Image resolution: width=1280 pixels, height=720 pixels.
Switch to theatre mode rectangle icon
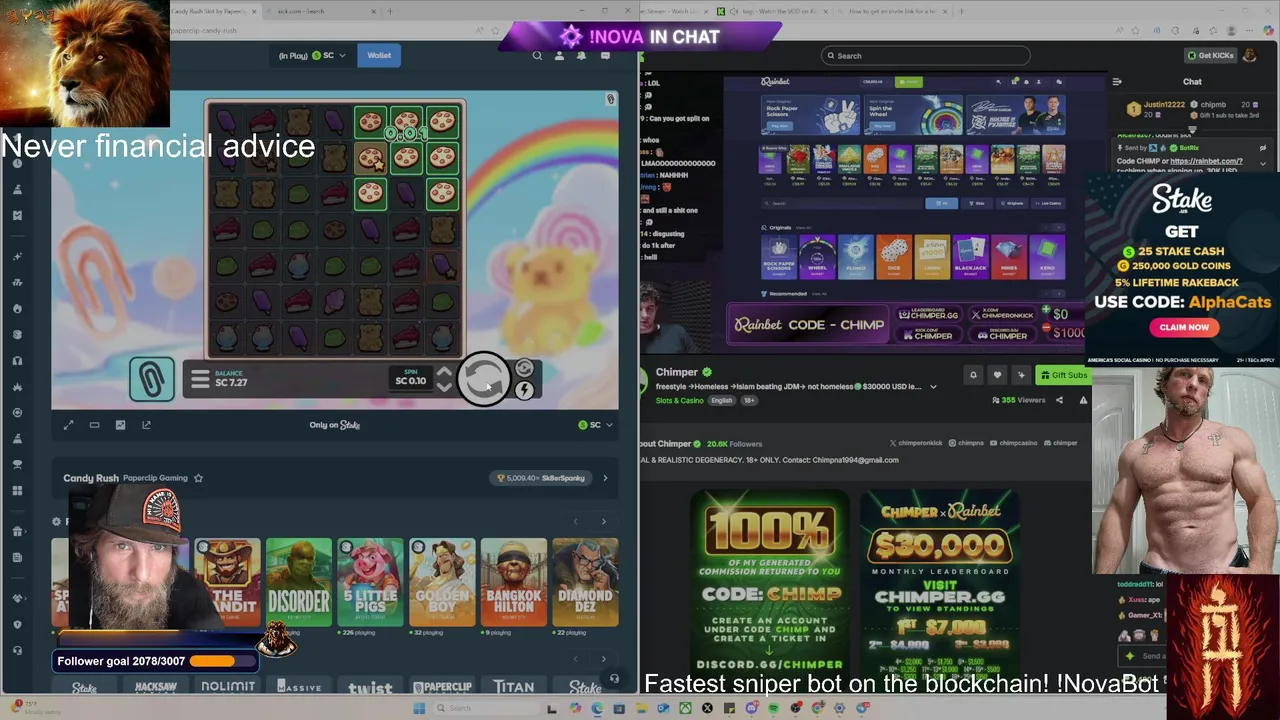[94, 425]
